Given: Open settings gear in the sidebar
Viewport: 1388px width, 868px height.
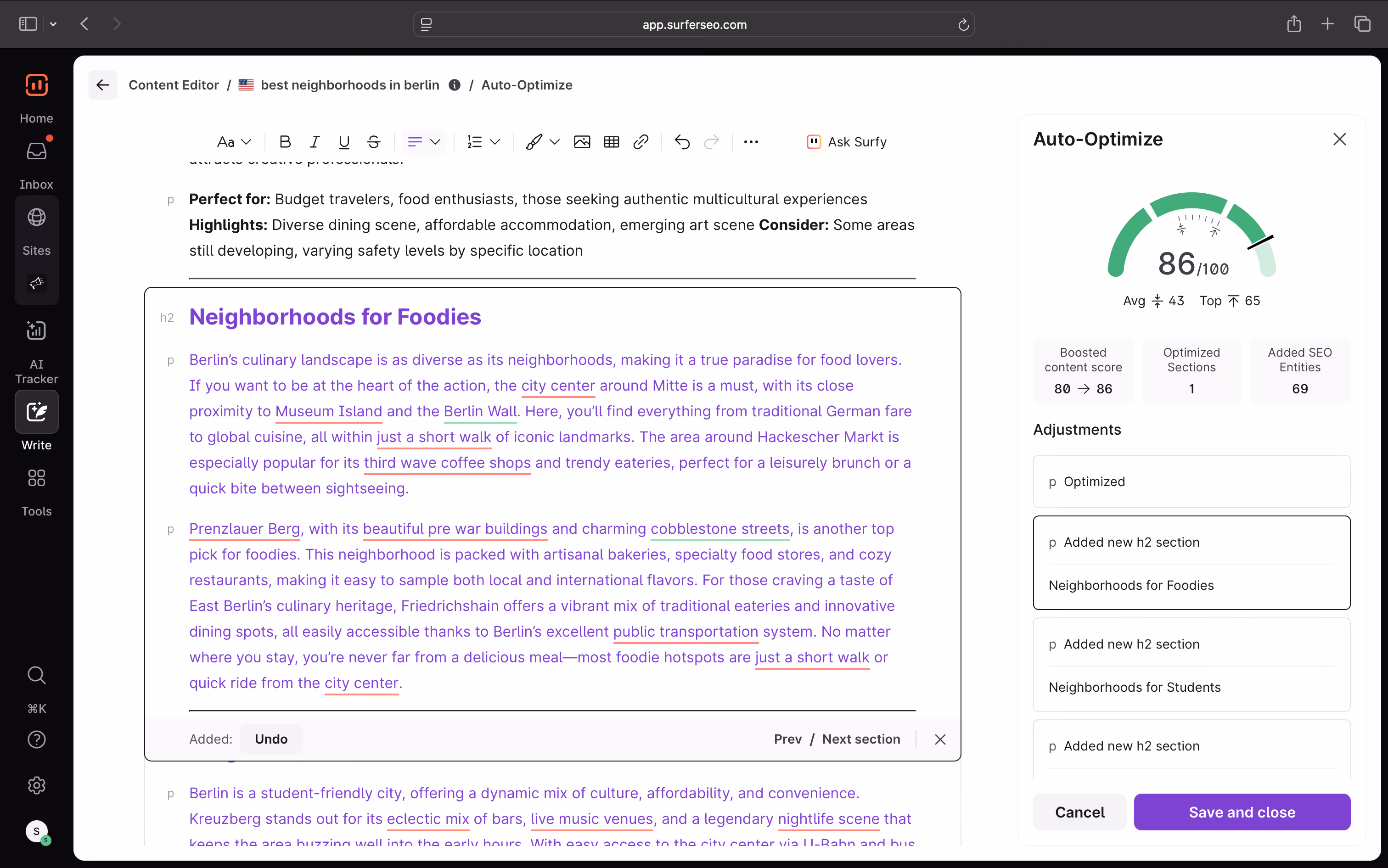Looking at the screenshot, I should 36,785.
